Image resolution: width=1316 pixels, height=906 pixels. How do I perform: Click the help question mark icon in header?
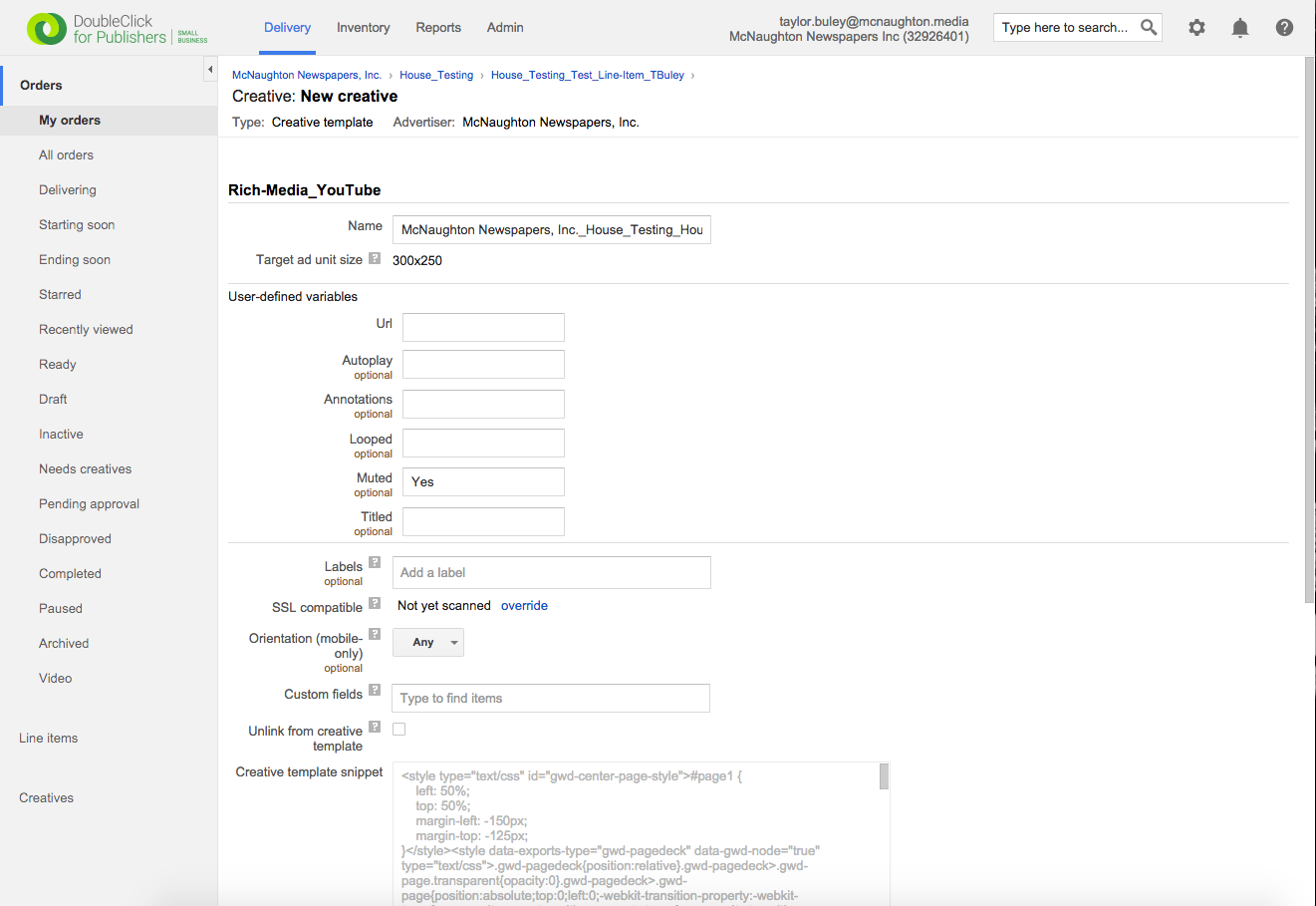(1284, 28)
